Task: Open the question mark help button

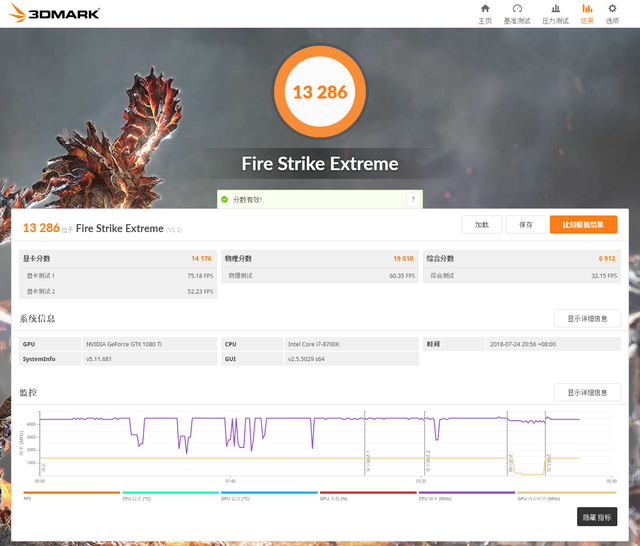Action: pyautogui.click(x=413, y=200)
